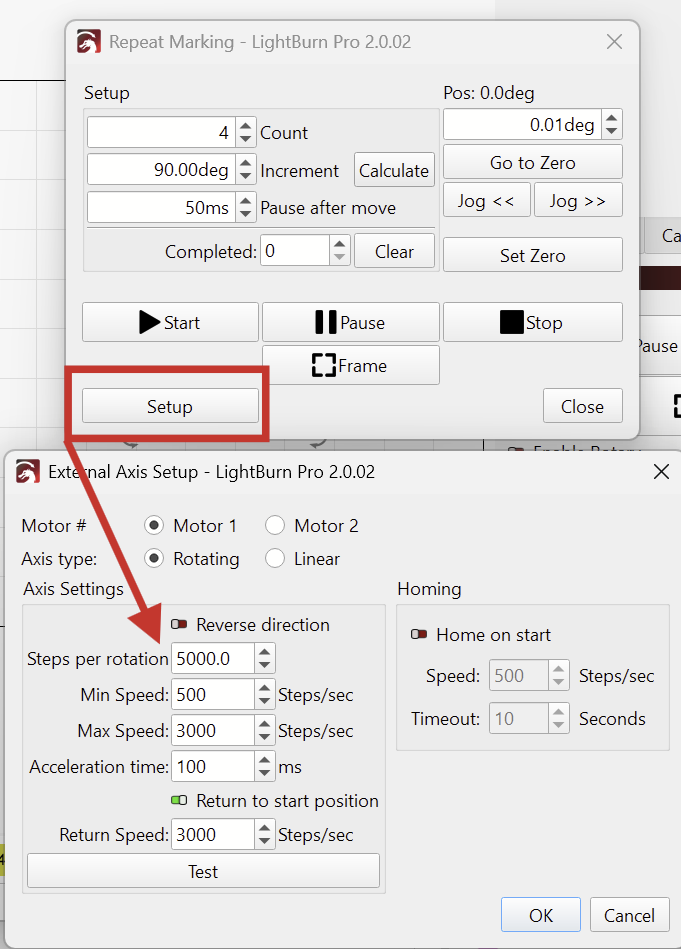Click Close in Repeat Marking dialog

(582, 406)
